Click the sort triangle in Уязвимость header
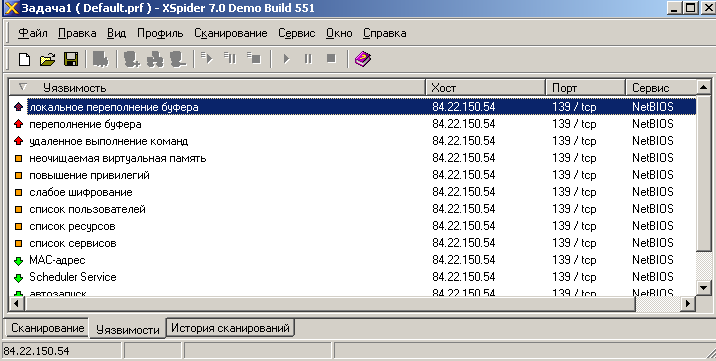 (23, 87)
